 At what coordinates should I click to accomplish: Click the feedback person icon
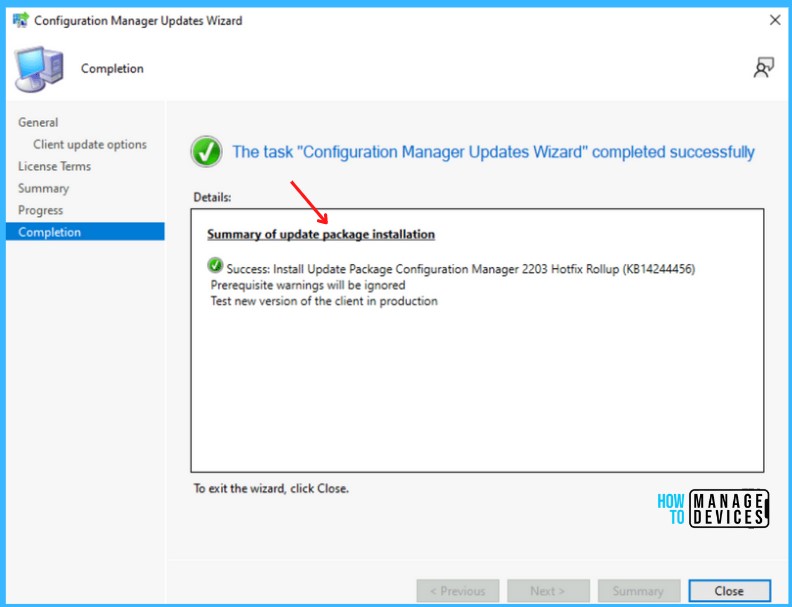pyautogui.click(x=763, y=68)
